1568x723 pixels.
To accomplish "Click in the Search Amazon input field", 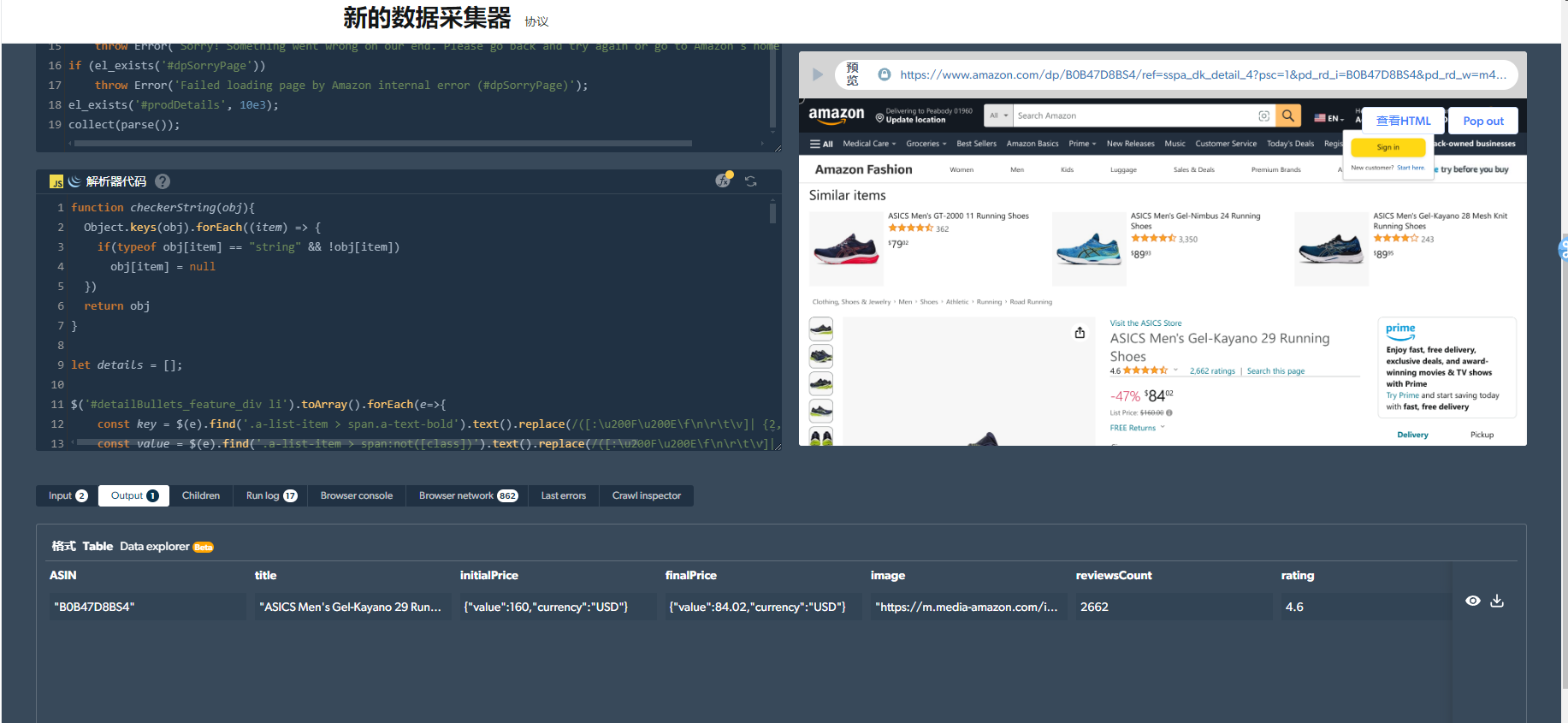I will coord(1133,116).
